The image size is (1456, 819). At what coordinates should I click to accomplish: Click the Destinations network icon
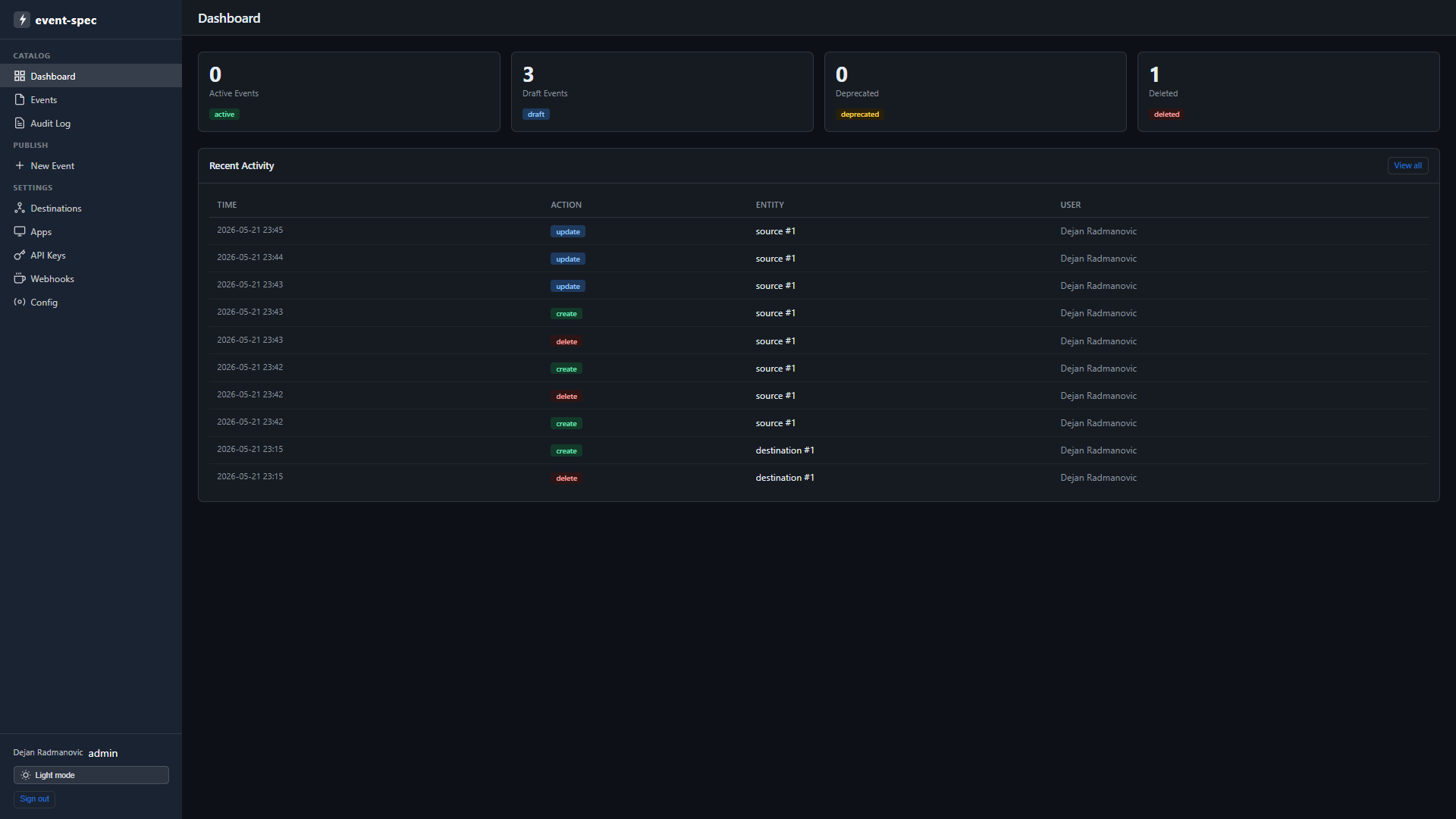click(20, 208)
